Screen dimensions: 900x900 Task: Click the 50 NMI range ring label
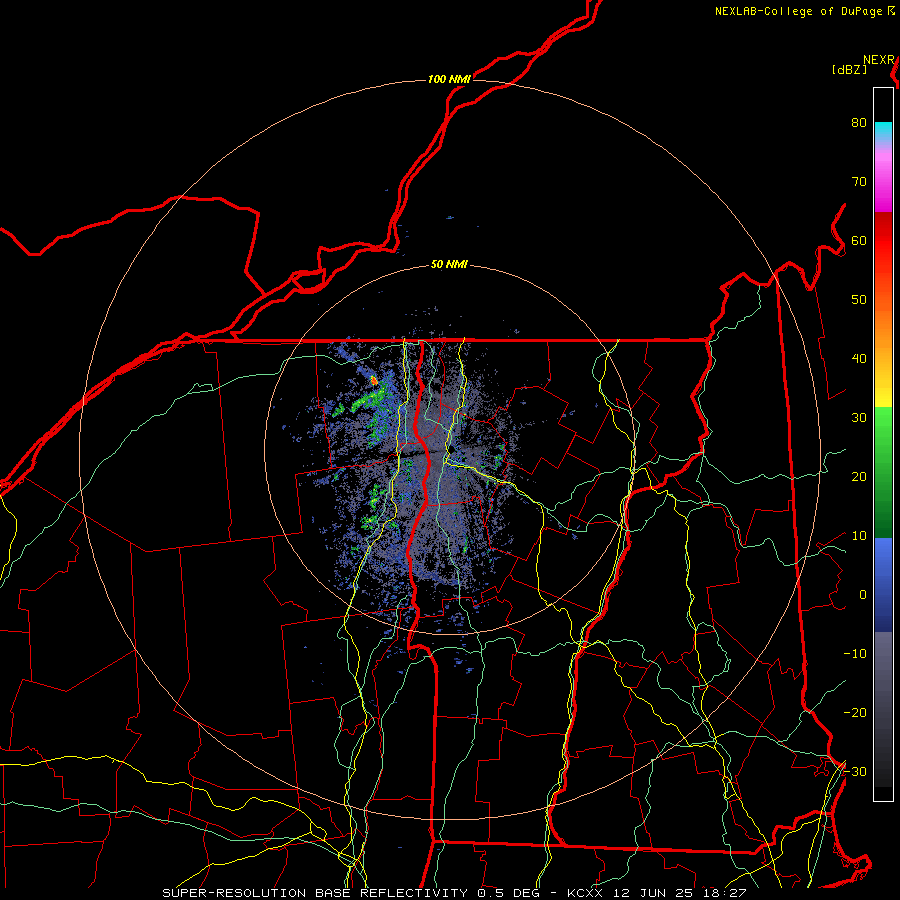click(449, 265)
